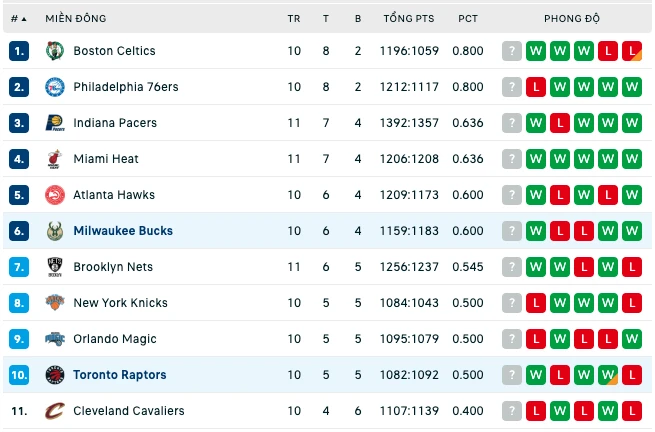Click Toronto Raptors W badge with orange corner
The image size is (655, 432).
click(608, 375)
